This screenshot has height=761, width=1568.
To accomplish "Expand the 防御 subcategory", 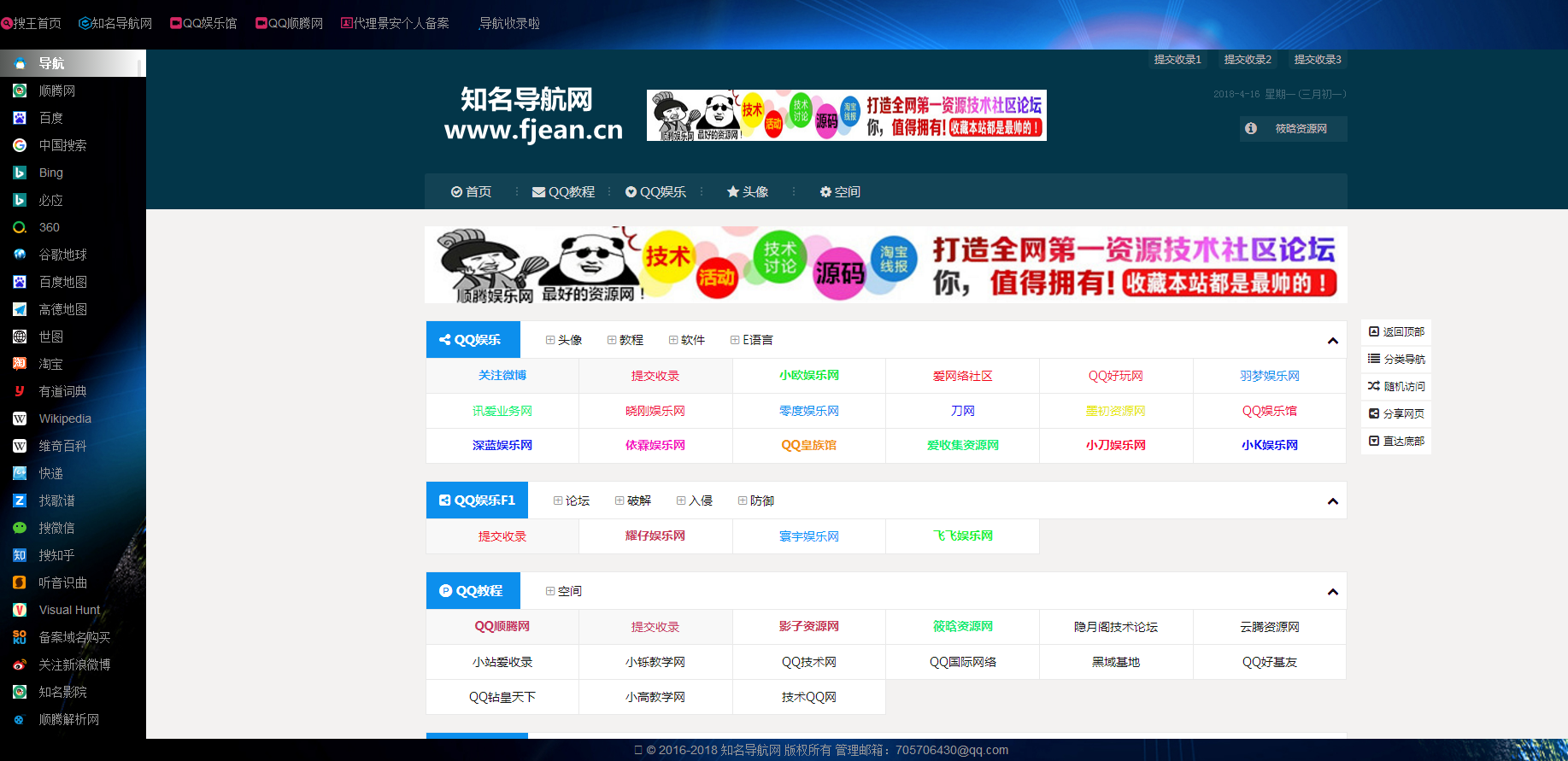I will (x=756, y=501).
